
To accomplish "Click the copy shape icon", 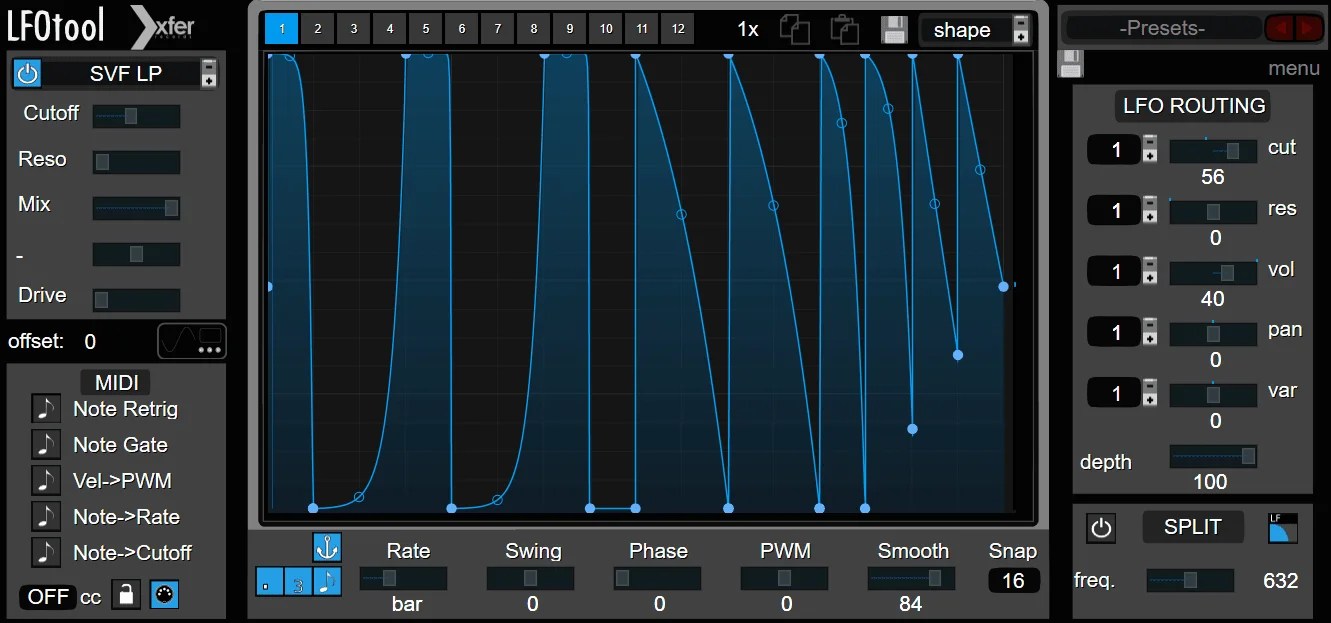I will click(x=795, y=29).
